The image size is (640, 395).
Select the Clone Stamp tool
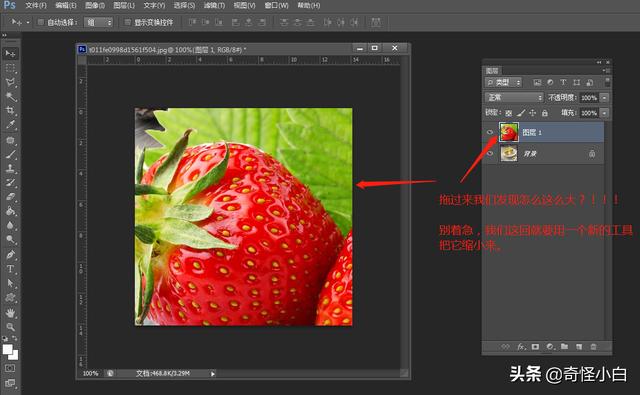coord(10,169)
